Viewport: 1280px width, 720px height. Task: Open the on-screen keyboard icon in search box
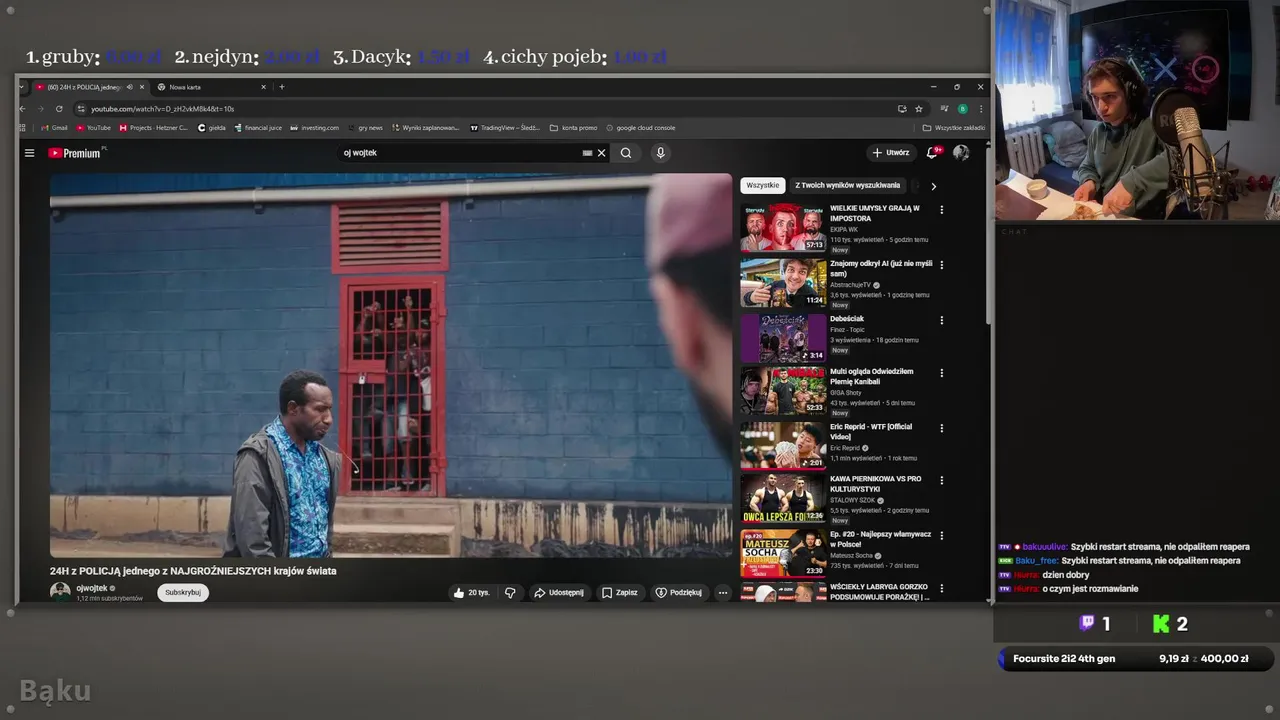tap(587, 153)
